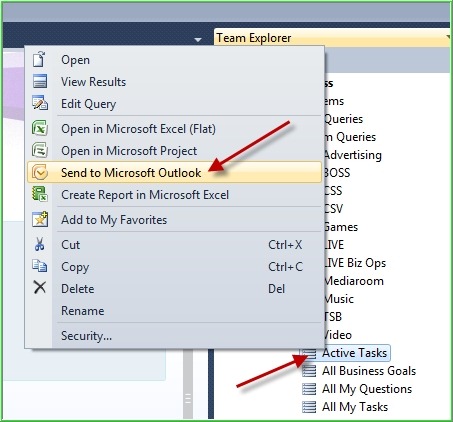Click the View Results grid icon

40,81
